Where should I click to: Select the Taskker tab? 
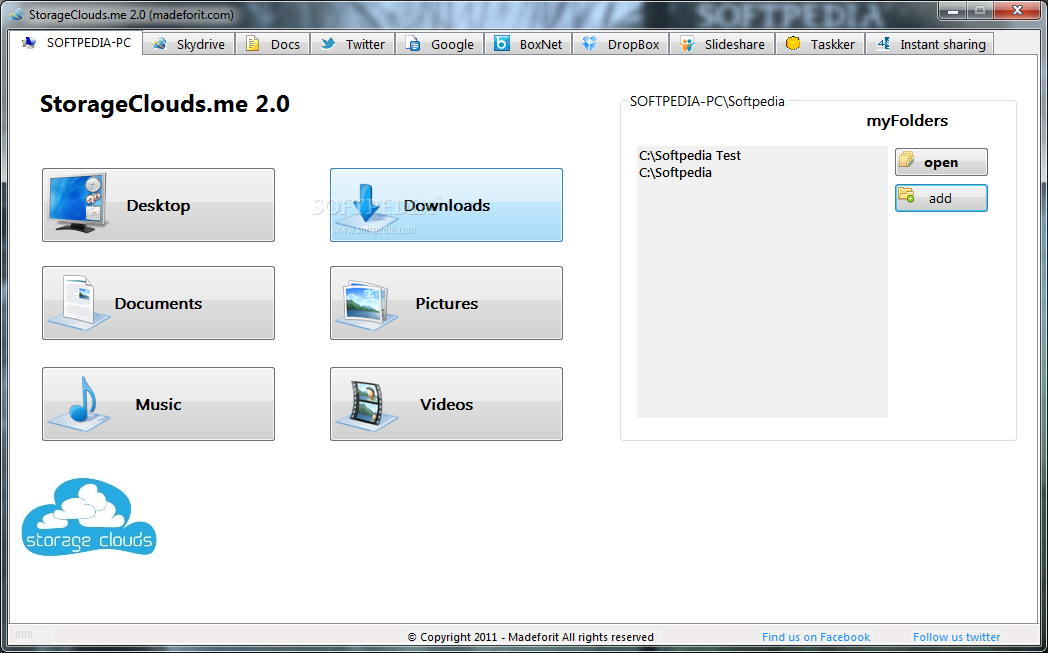tap(820, 44)
